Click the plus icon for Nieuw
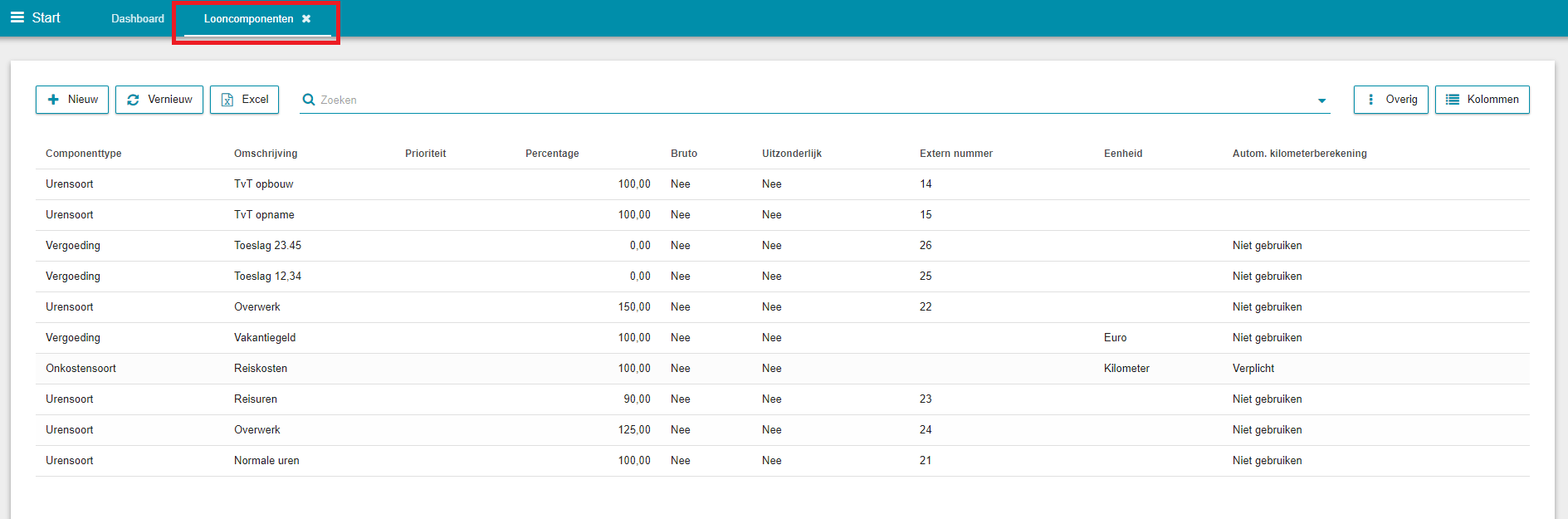The width and height of the screenshot is (1568, 519). click(54, 100)
